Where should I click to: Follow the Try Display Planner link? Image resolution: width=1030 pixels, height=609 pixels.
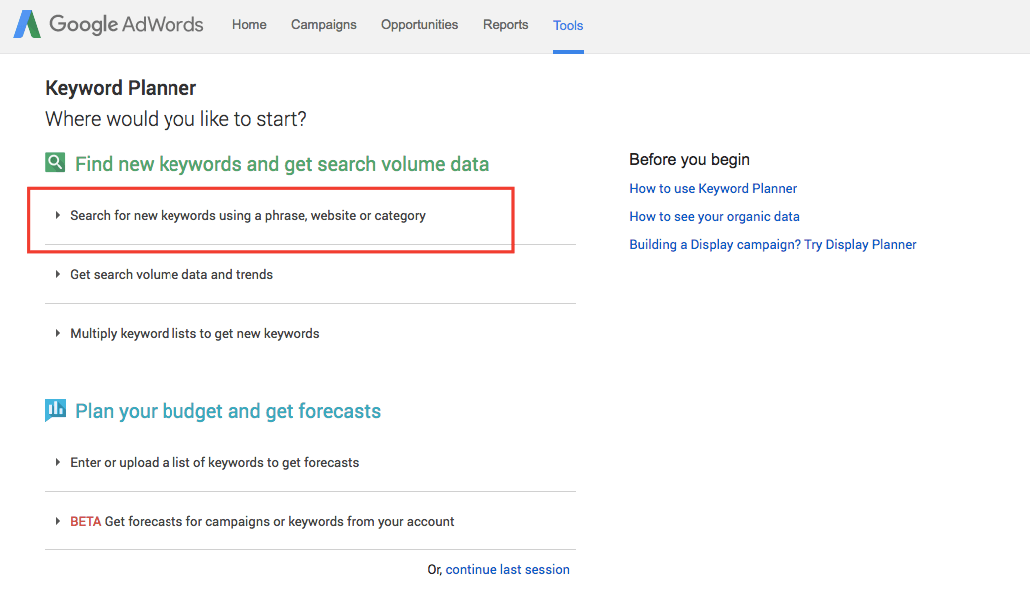pyautogui.click(x=860, y=244)
